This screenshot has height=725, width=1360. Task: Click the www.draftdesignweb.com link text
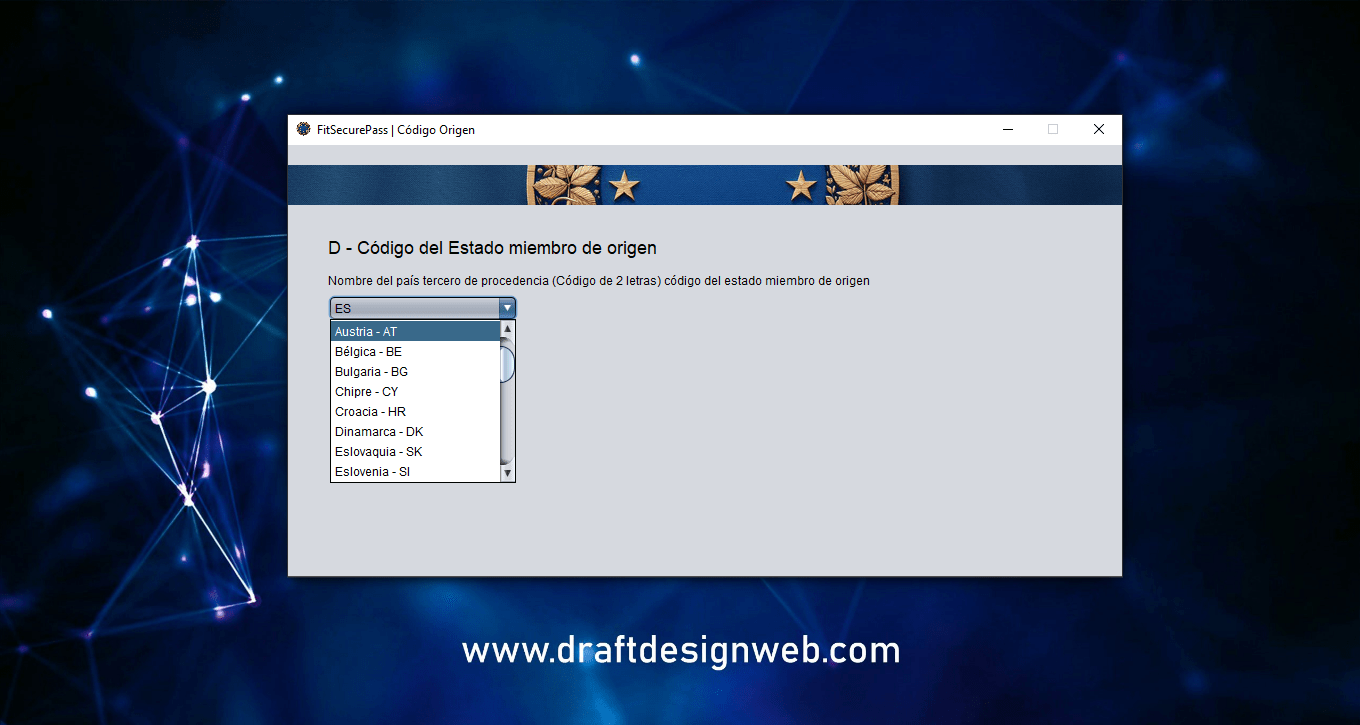pyautogui.click(x=680, y=651)
